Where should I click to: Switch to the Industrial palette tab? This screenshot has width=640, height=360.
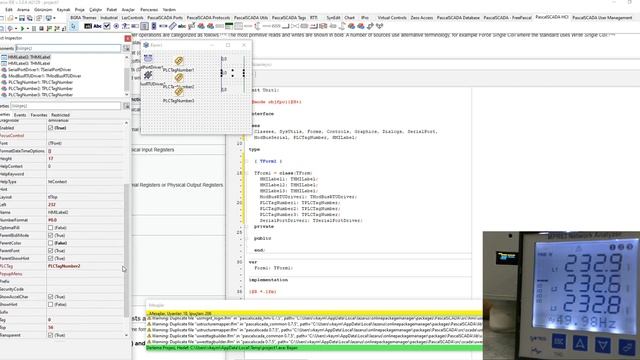tap(109, 18)
